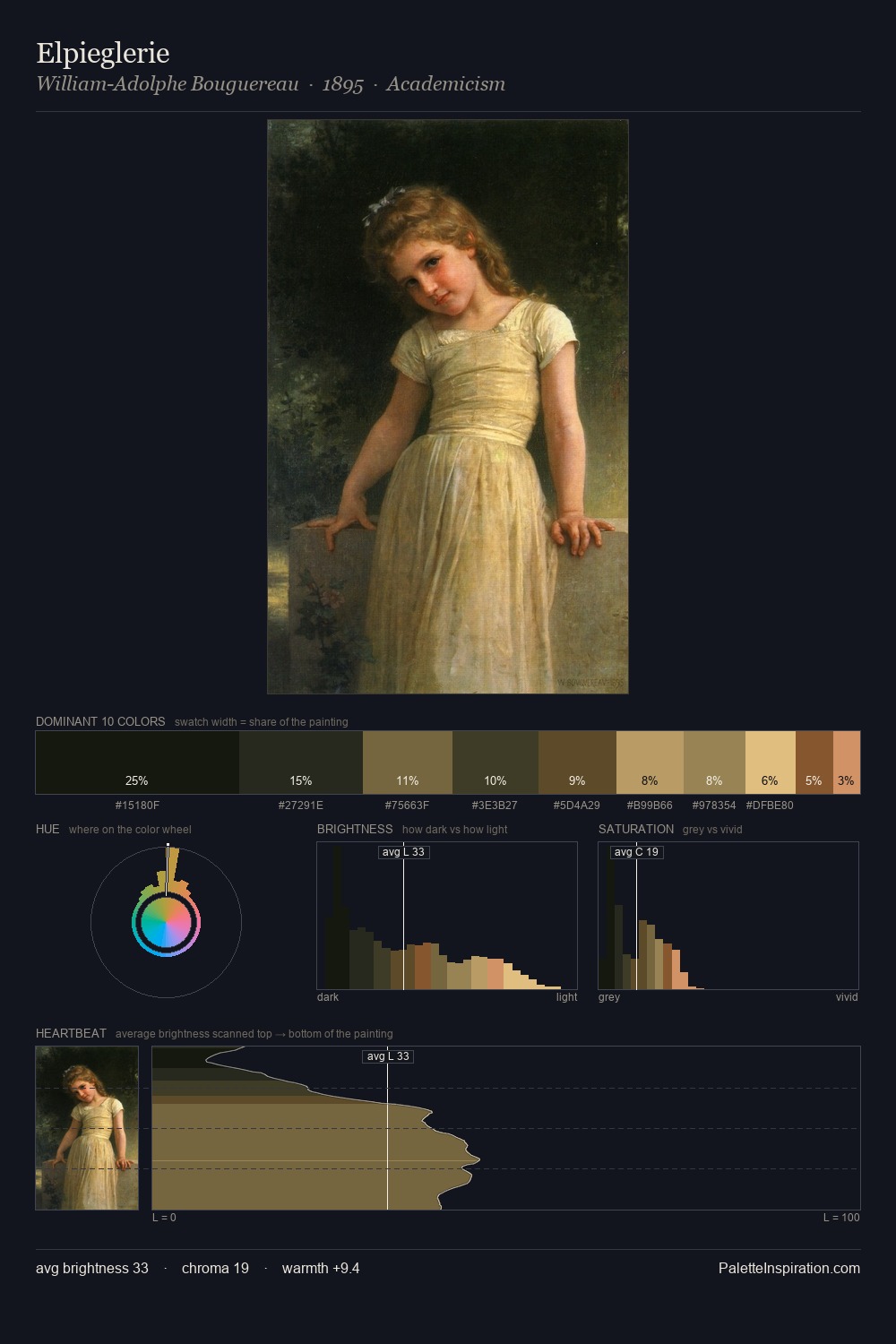Click the footer stat 'avg brightness 33'
896x1344 pixels.
click(x=92, y=1268)
